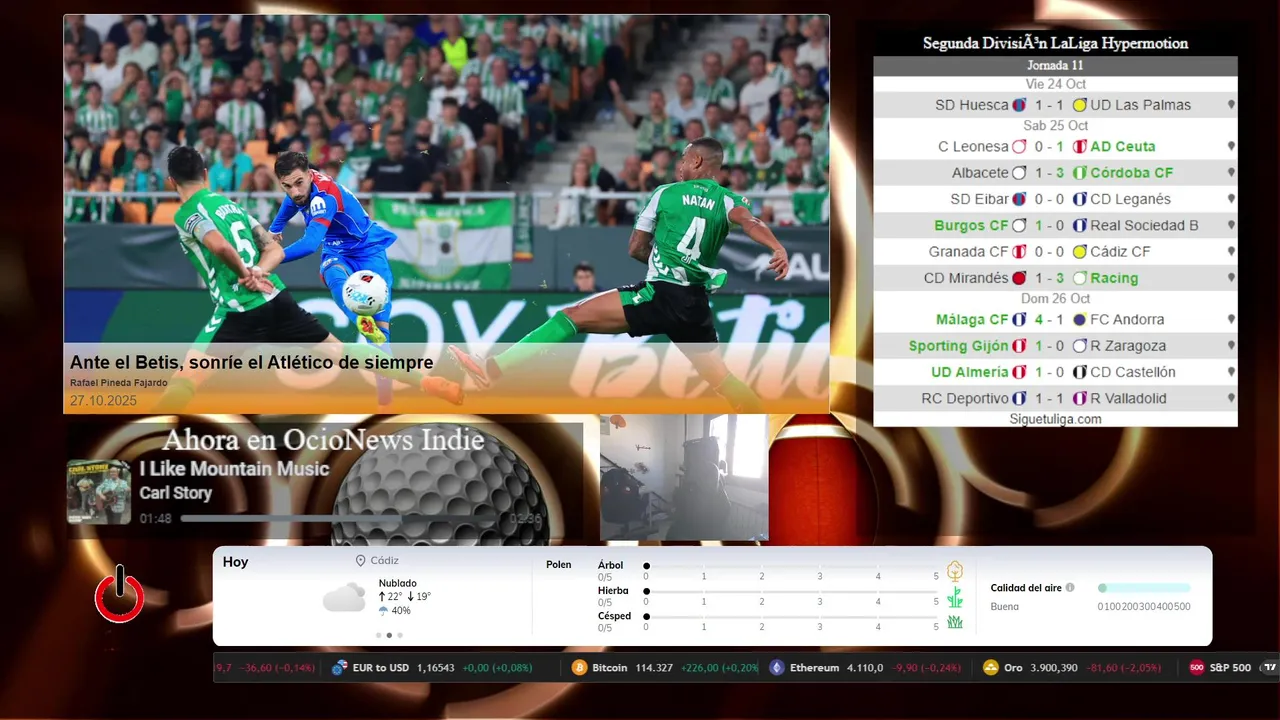Click the Árbol pollen level slider
Screen dimensions: 1280x720
click(791, 566)
